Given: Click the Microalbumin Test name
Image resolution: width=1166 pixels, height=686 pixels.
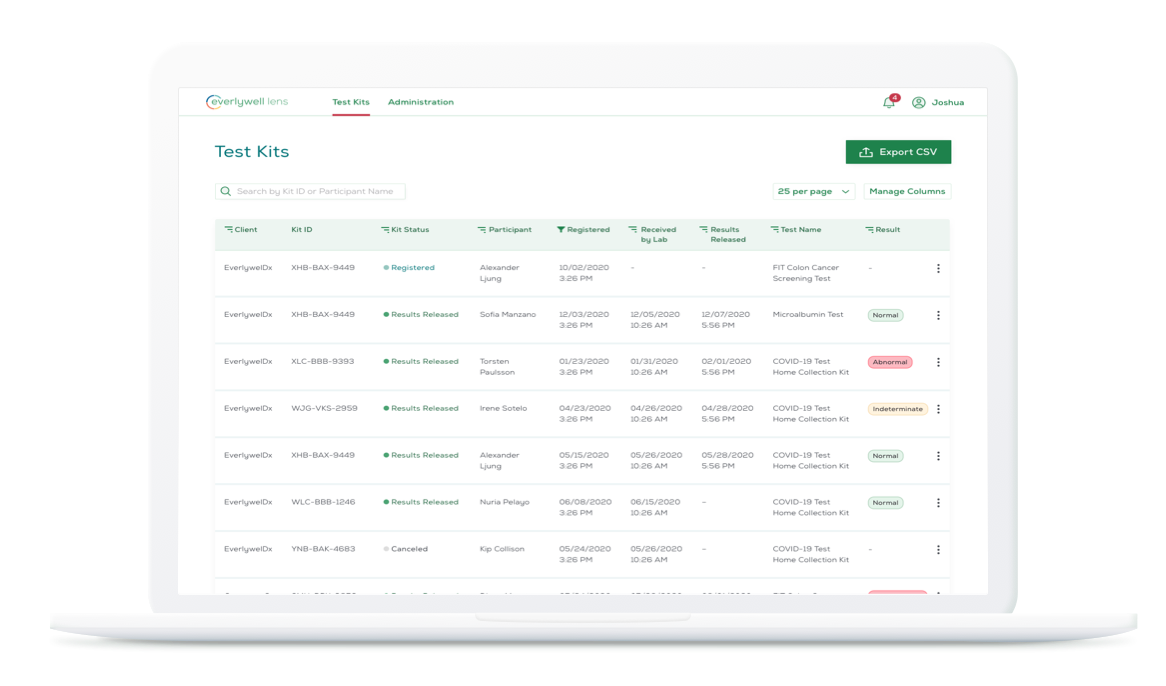Looking at the screenshot, I should pyautogui.click(x=808, y=314).
